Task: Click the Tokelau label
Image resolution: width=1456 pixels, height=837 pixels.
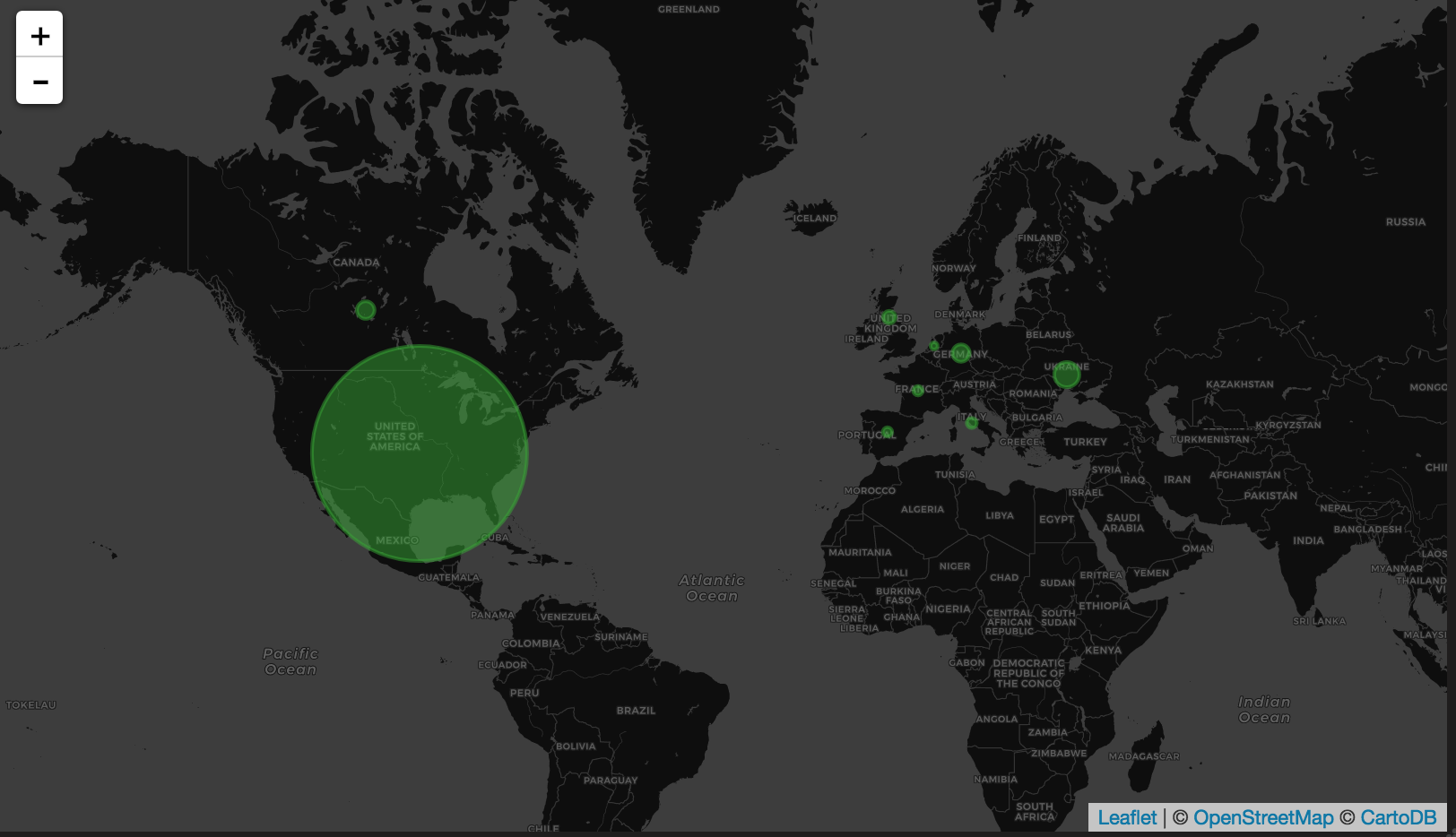Action: coord(30,705)
